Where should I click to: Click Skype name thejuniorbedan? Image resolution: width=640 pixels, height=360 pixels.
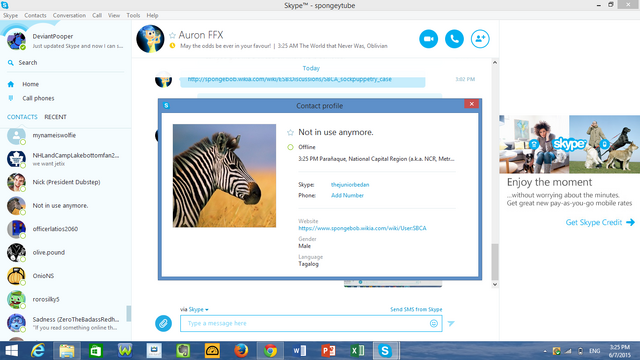(350, 184)
